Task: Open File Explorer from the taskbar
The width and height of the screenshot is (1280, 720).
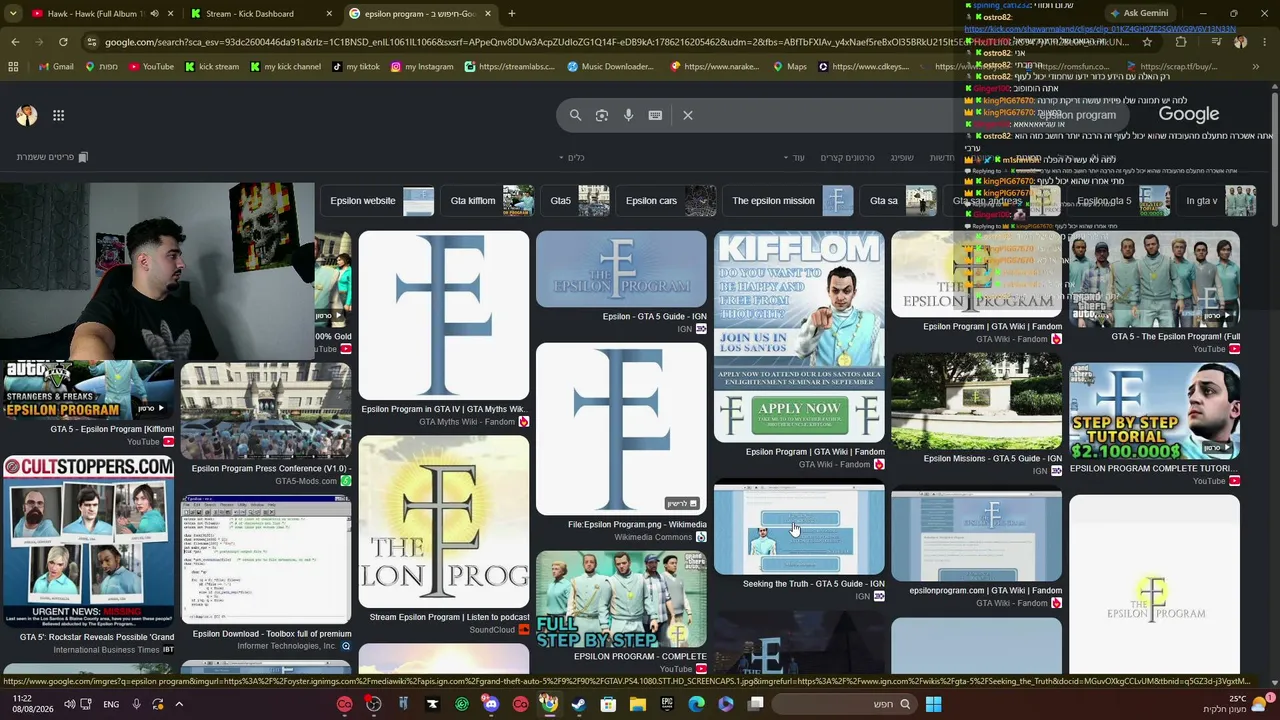Action: click(x=637, y=704)
